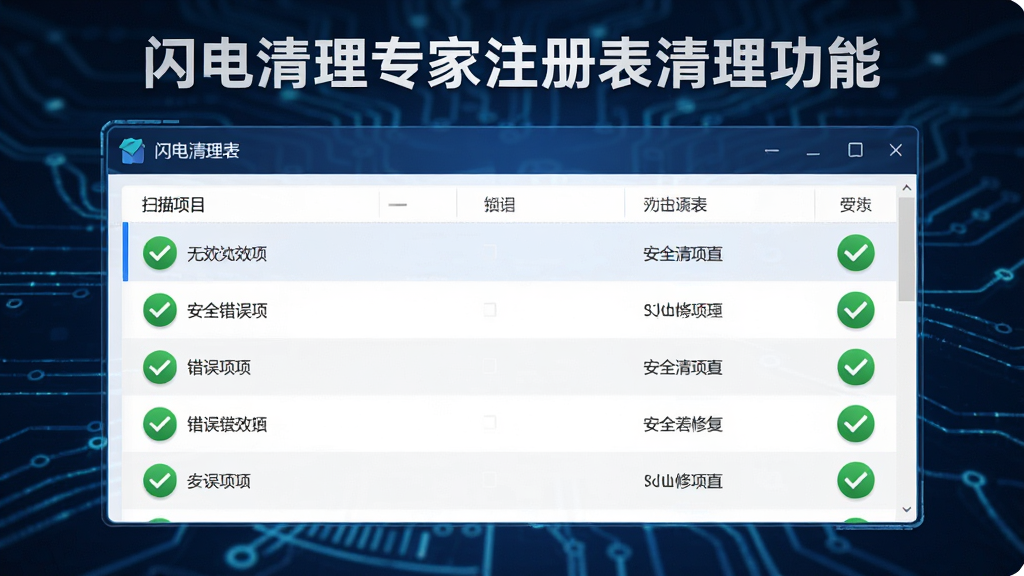Screen dimensions: 1024x576
Task: Click right-side status check in 错误辙效项 row
Action: tap(856, 423)
